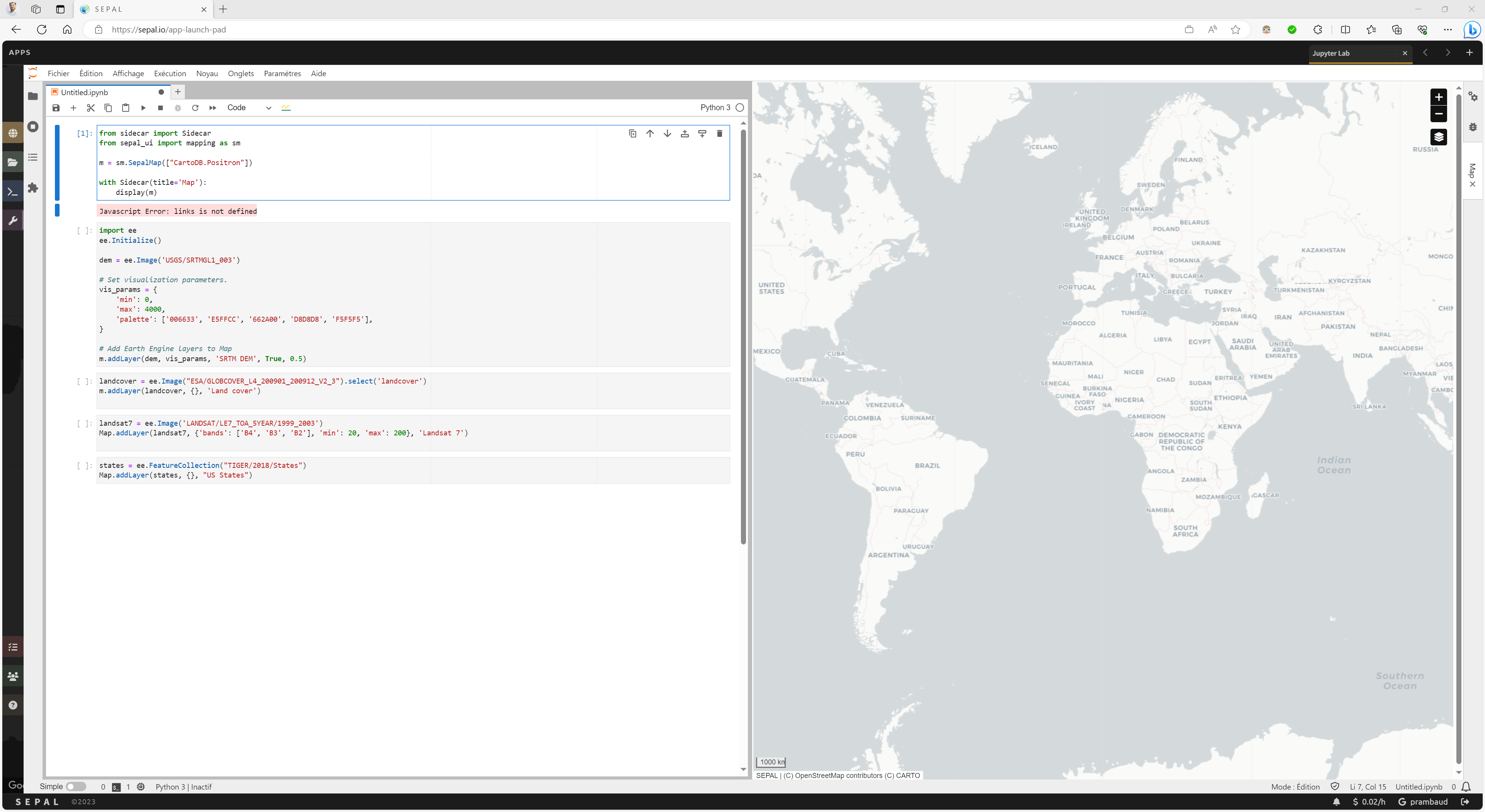Open the Exécution menu

(x=169, y=74)
